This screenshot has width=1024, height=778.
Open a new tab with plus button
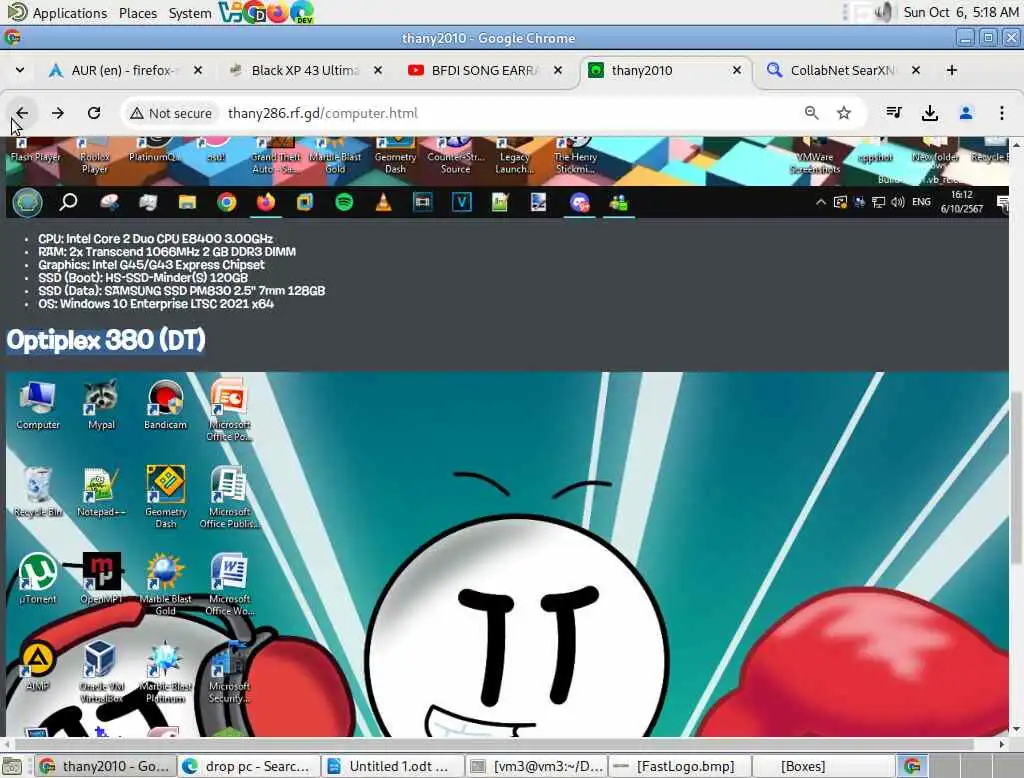coord(952,70)
